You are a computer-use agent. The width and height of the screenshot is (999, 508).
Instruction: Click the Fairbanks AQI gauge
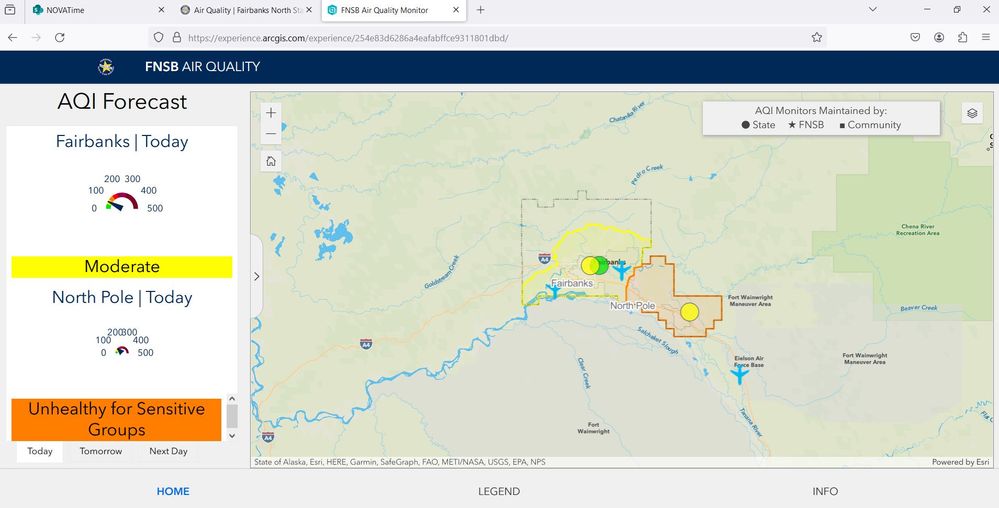pos(123,201)
